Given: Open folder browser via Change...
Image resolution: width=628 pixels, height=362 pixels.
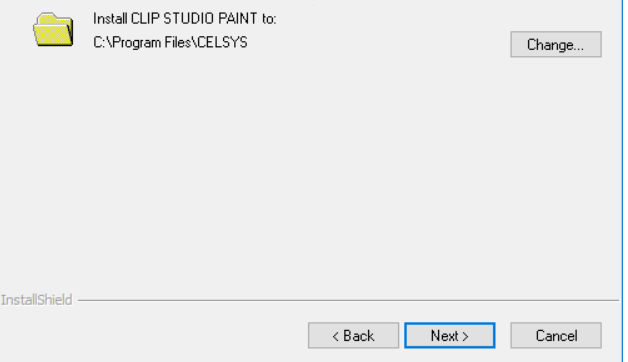Looking at the screenshot, I should click(x=556, y=44).
